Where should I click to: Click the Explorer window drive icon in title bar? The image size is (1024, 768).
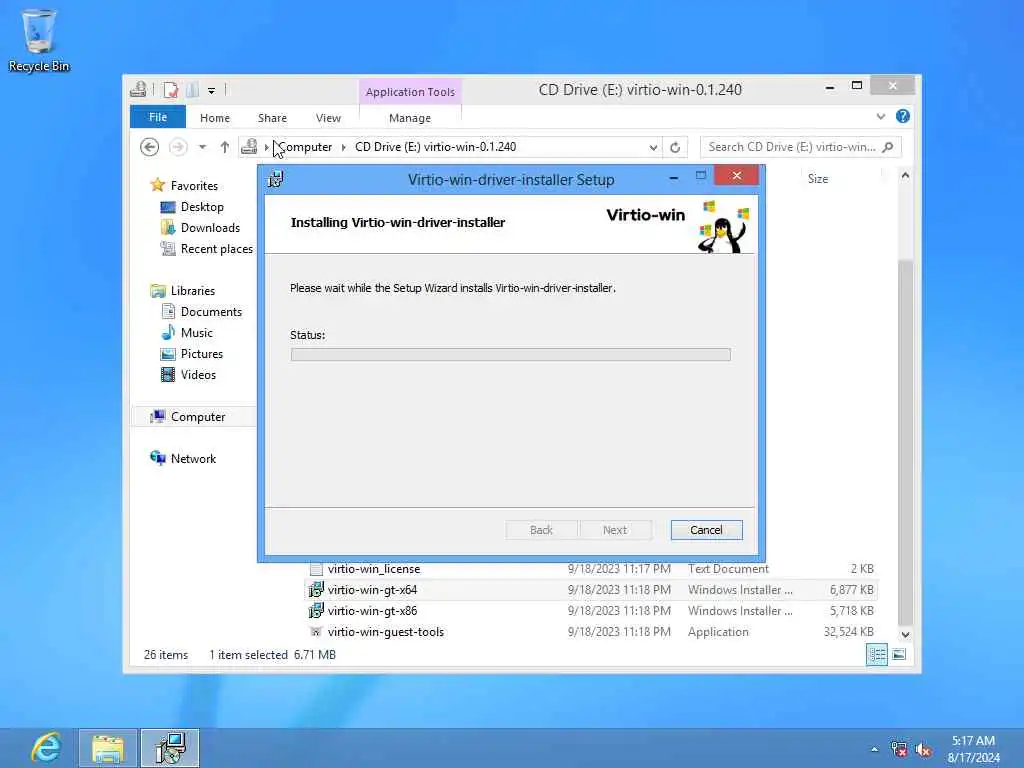138,89
